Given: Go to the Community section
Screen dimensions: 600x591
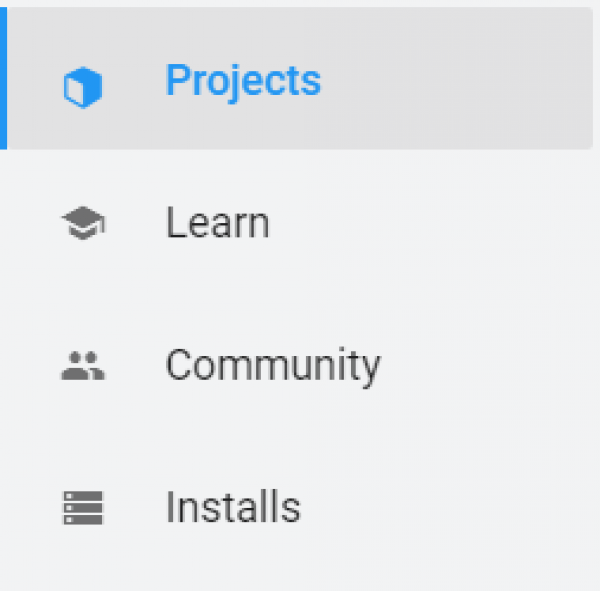Looking at the screenshot, I should click(272, 366).
